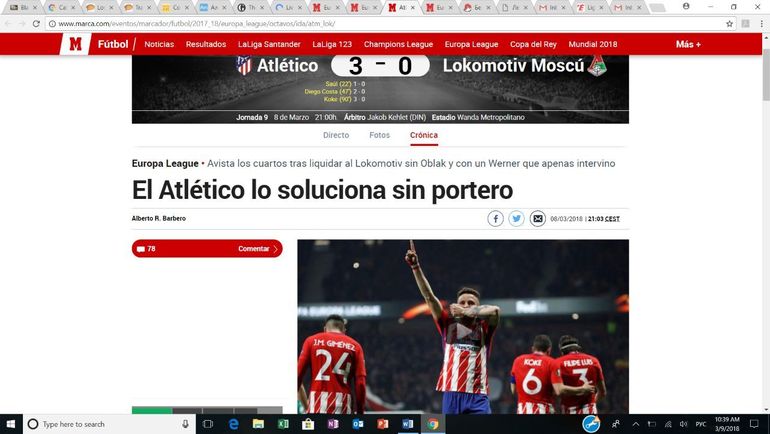Screen dimensions: 770x434
Task: Open Outlook from taskbar
Action: [358, 424]
